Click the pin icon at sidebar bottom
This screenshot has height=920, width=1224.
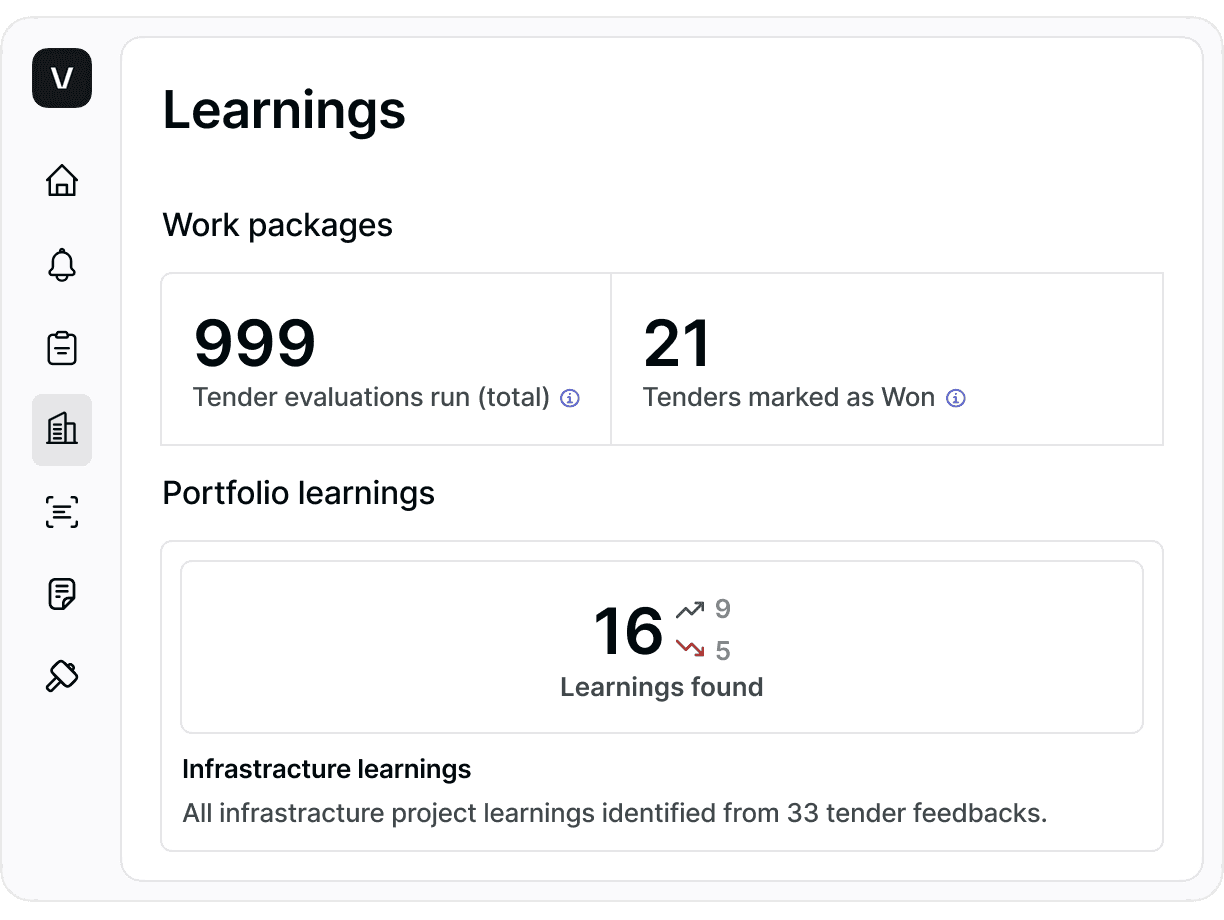pos(62,677)
